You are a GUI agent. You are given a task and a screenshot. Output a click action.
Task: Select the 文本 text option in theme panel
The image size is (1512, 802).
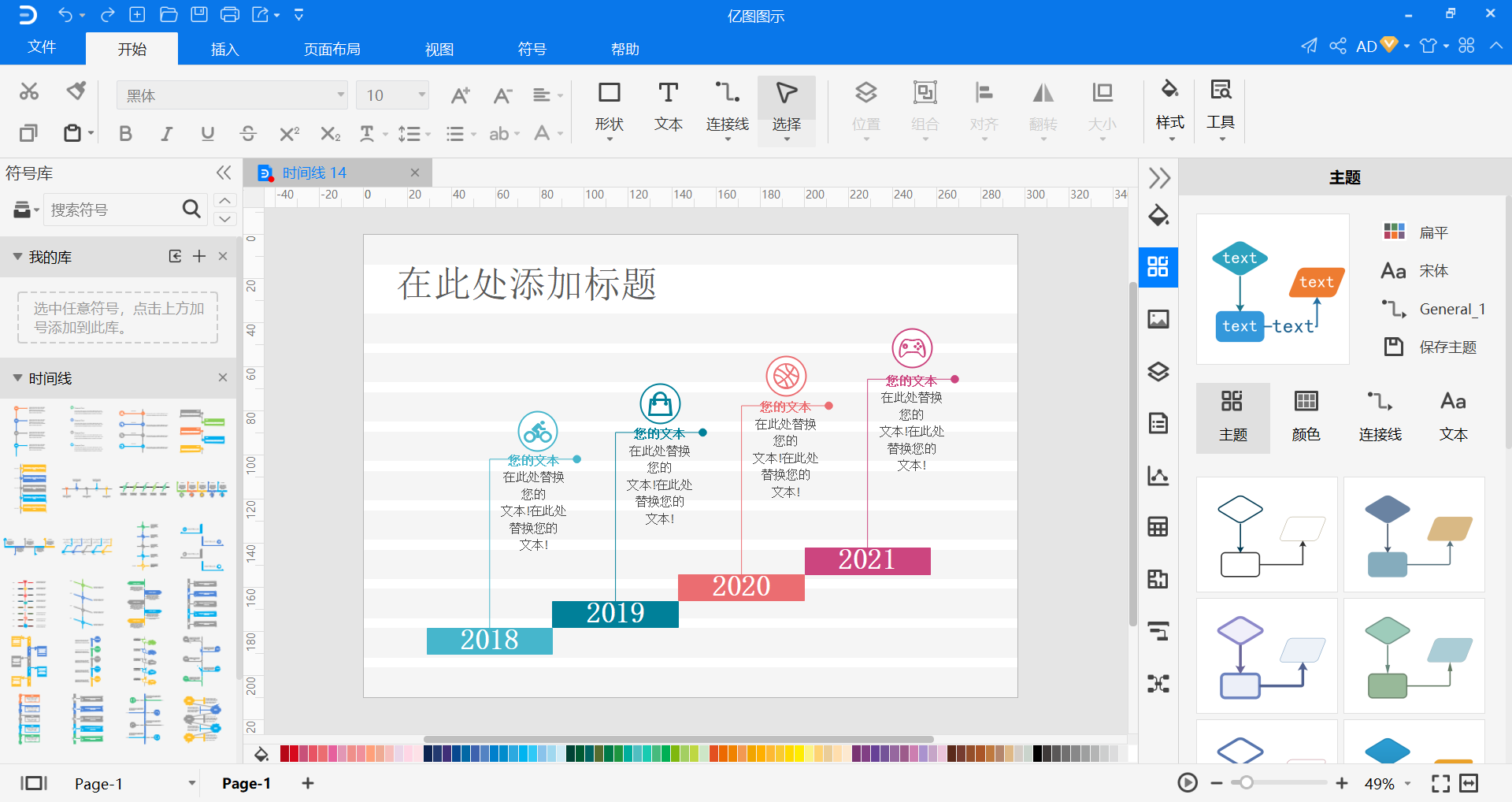click(x=1453, y=418)
